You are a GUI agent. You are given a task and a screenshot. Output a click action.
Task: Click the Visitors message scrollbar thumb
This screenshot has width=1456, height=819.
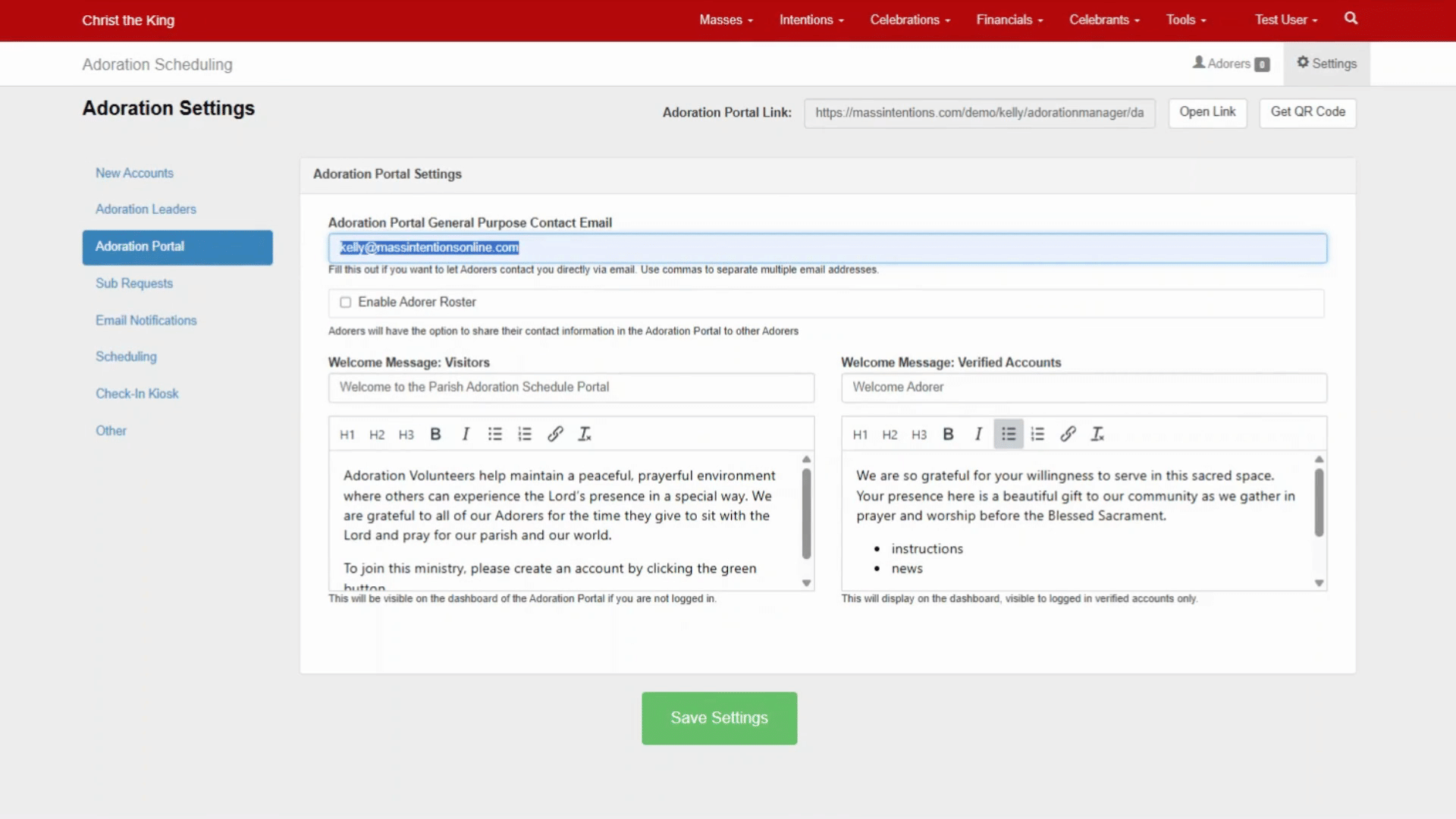coord(806,513)
